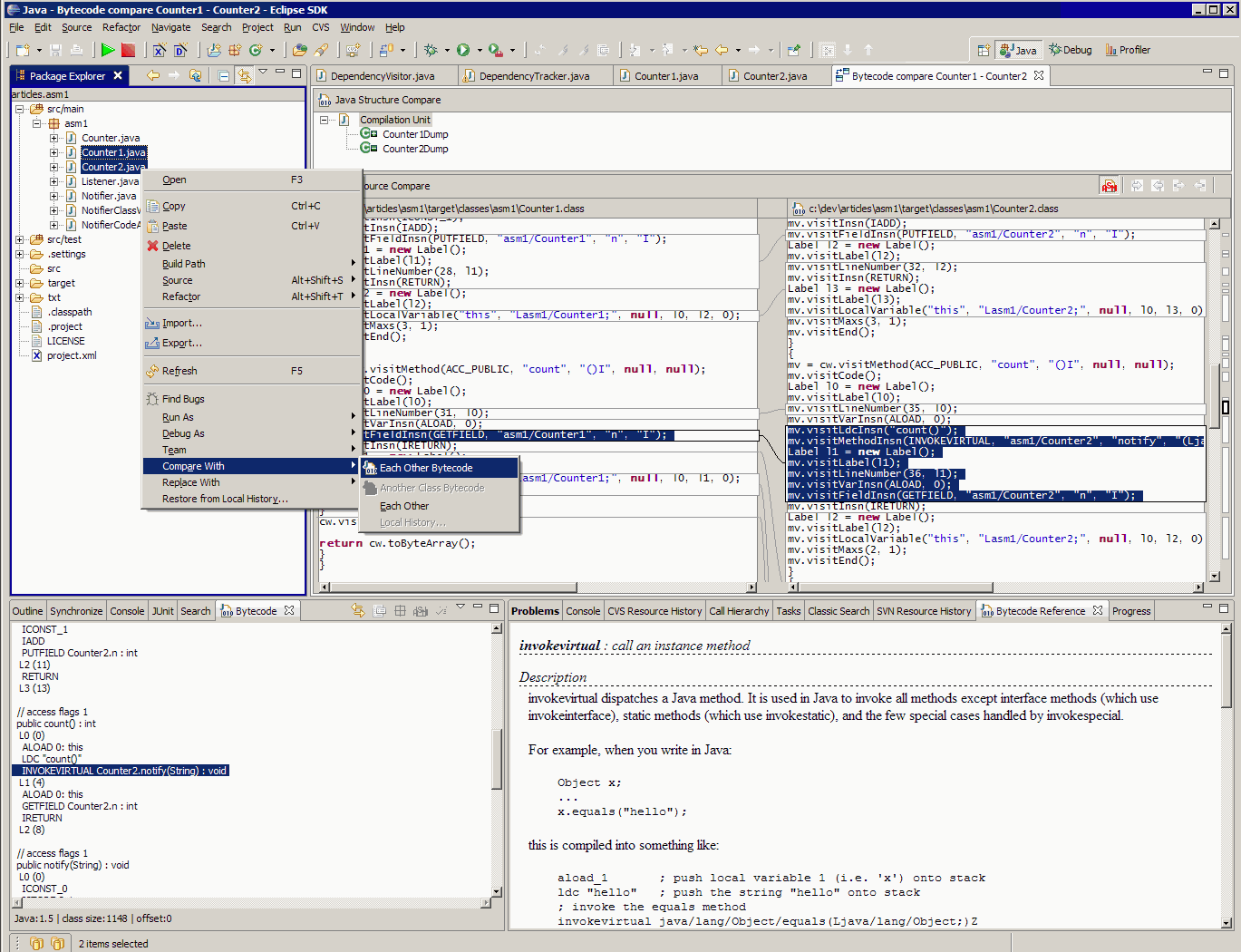Switch to the Debug perspective
The width and height of the screenshot is (1241, 952).
(1071, 50)
